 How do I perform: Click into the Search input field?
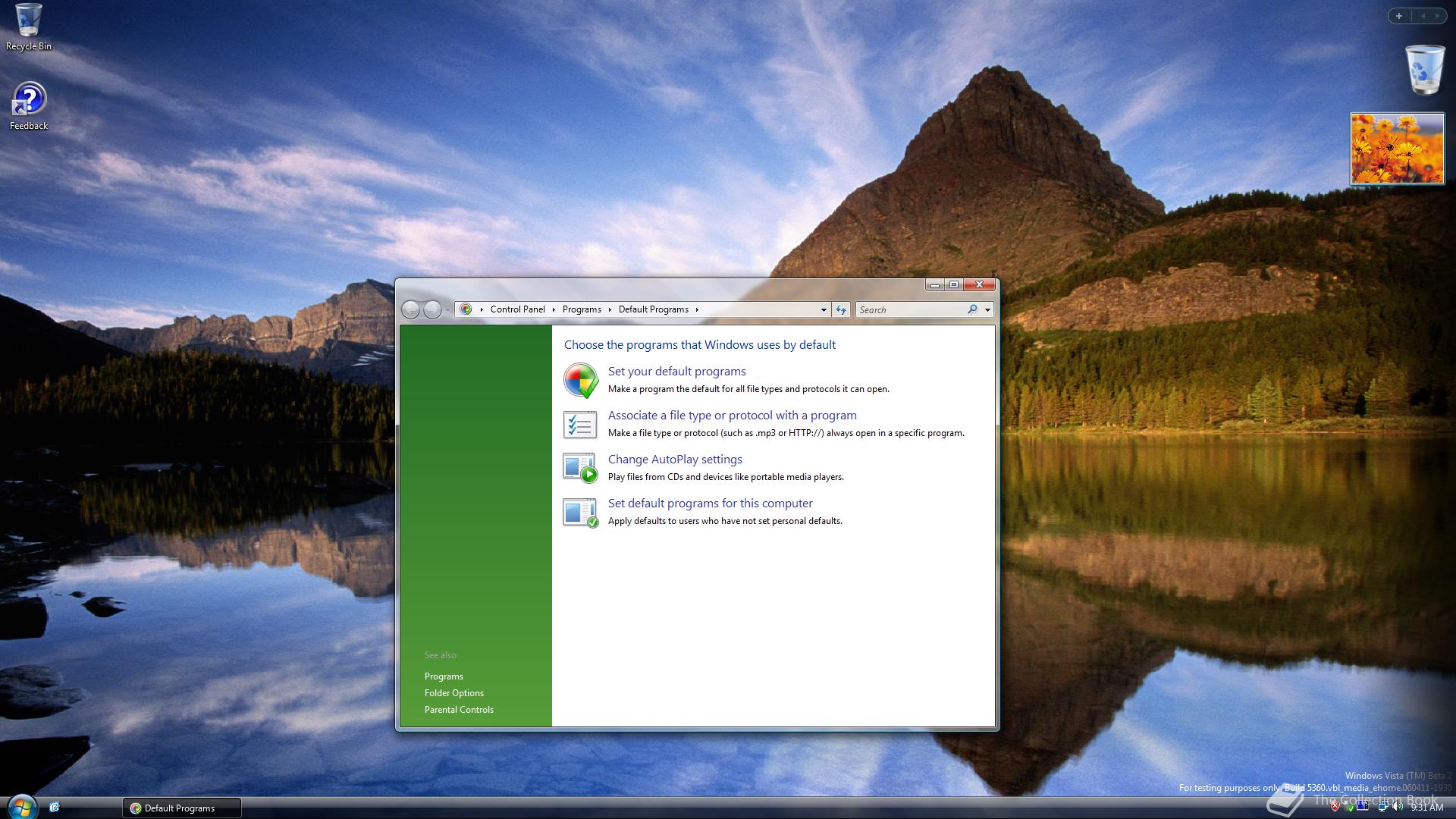(x=910, y=309)
